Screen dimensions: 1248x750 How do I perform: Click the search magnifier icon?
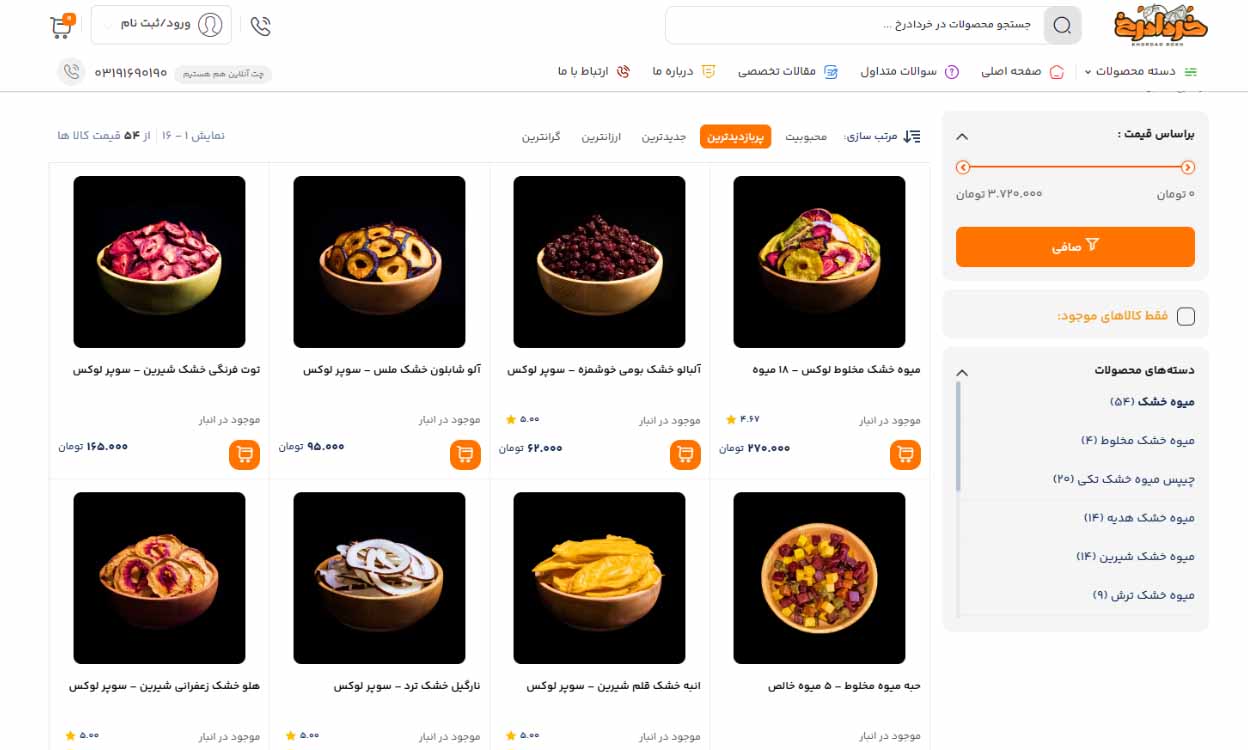[1062, 25]
